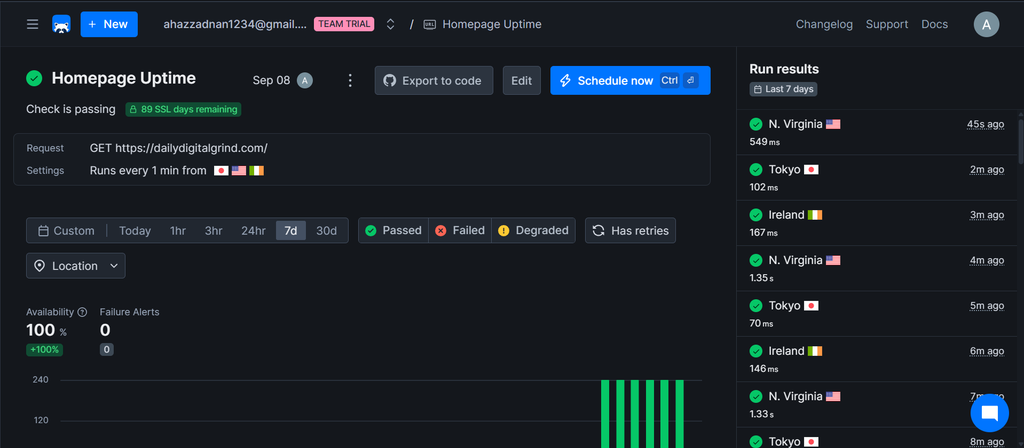Screen dimensions: 1024x448
Task: Open the three-dot more options menu
Action: (350, 80)
